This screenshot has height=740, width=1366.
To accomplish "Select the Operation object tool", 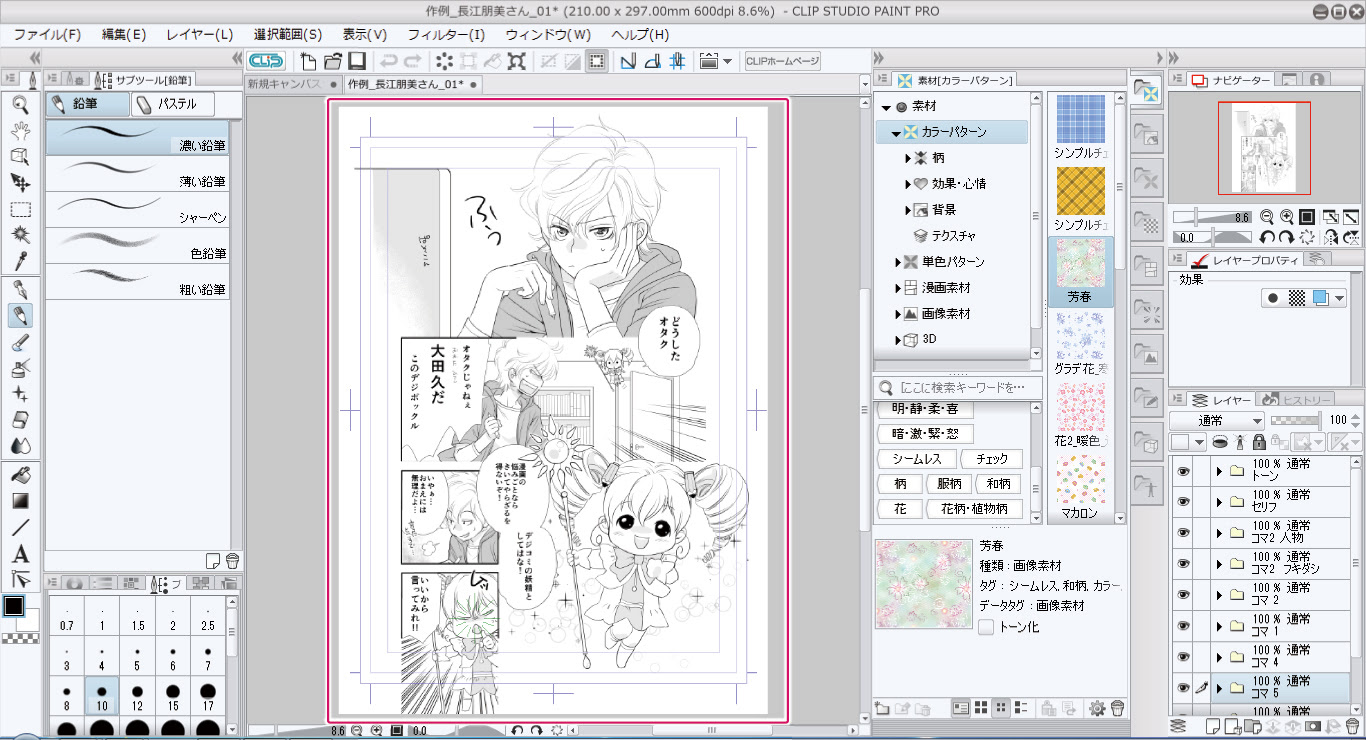I will pyautogui.click(x=20, y=156).
